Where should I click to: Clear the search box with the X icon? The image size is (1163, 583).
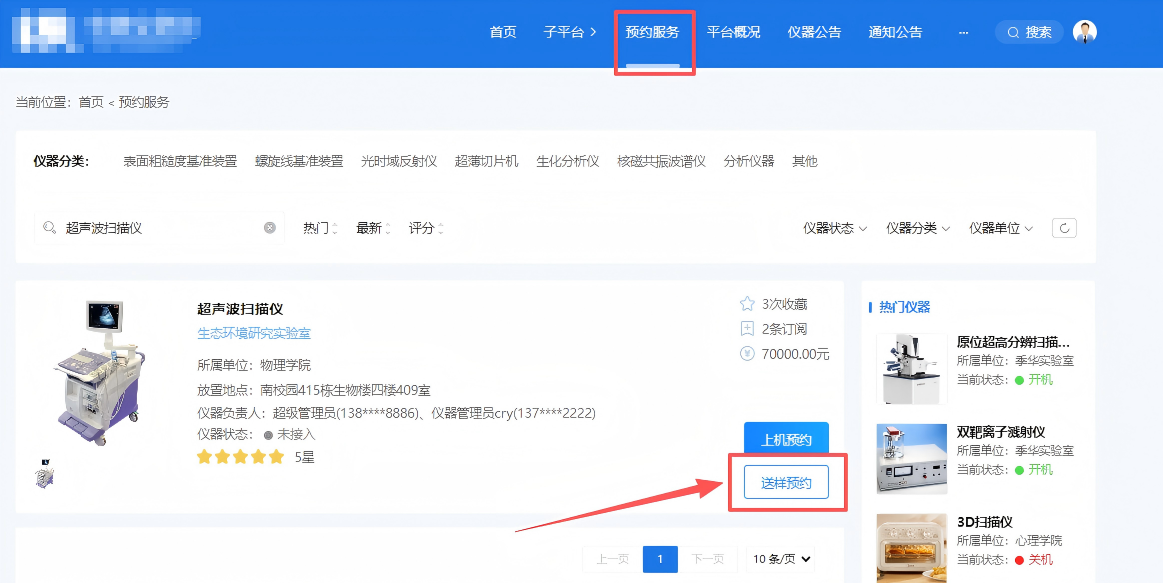point(270,228)
